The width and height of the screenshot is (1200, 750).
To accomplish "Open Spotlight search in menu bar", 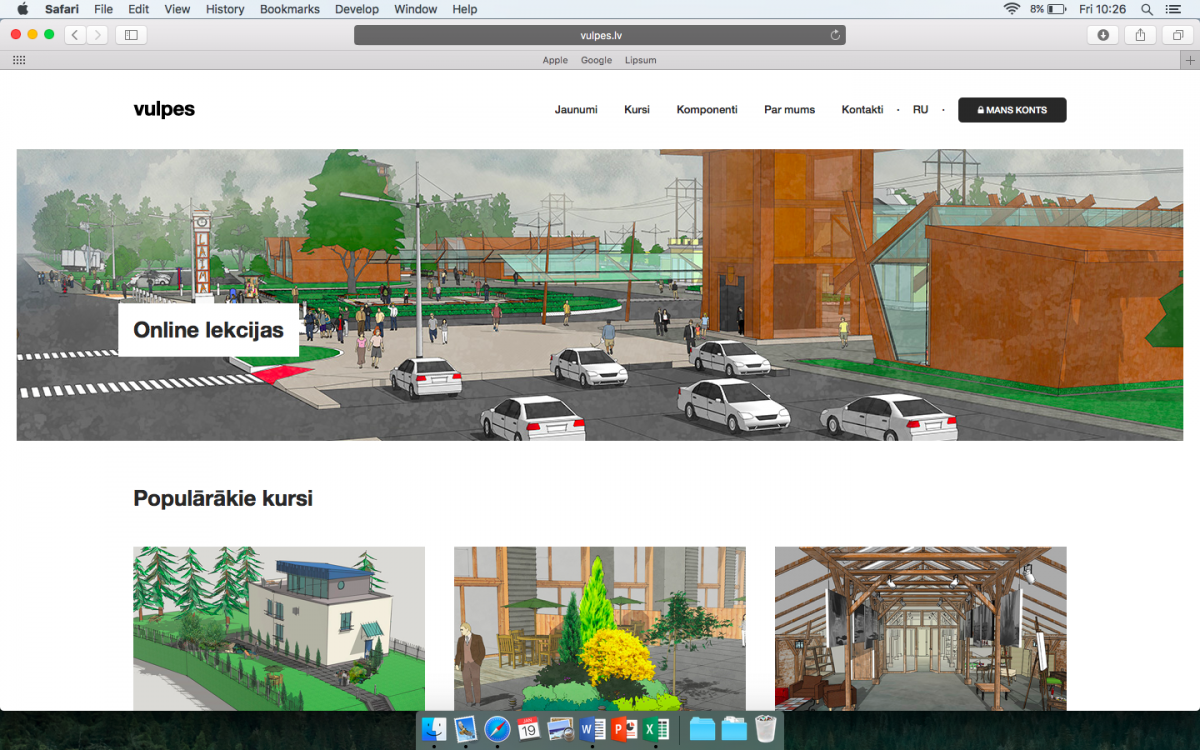I will click(1147, 9).
